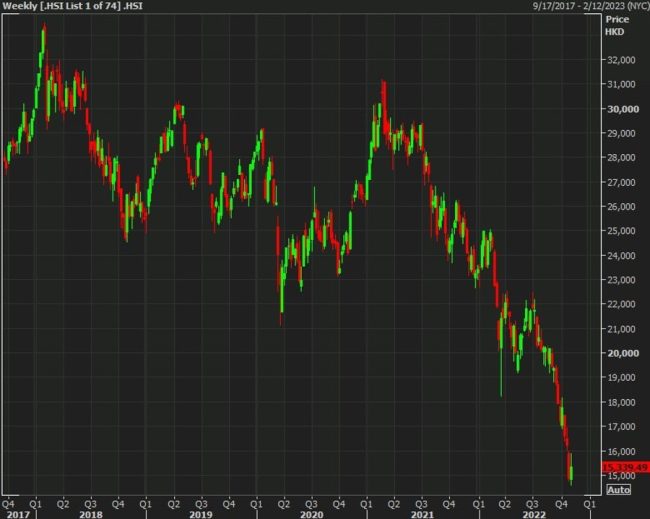The width and height of the screenshot is (650, 519).
Task: Click the Auto scale button
Action: [618, 490]
